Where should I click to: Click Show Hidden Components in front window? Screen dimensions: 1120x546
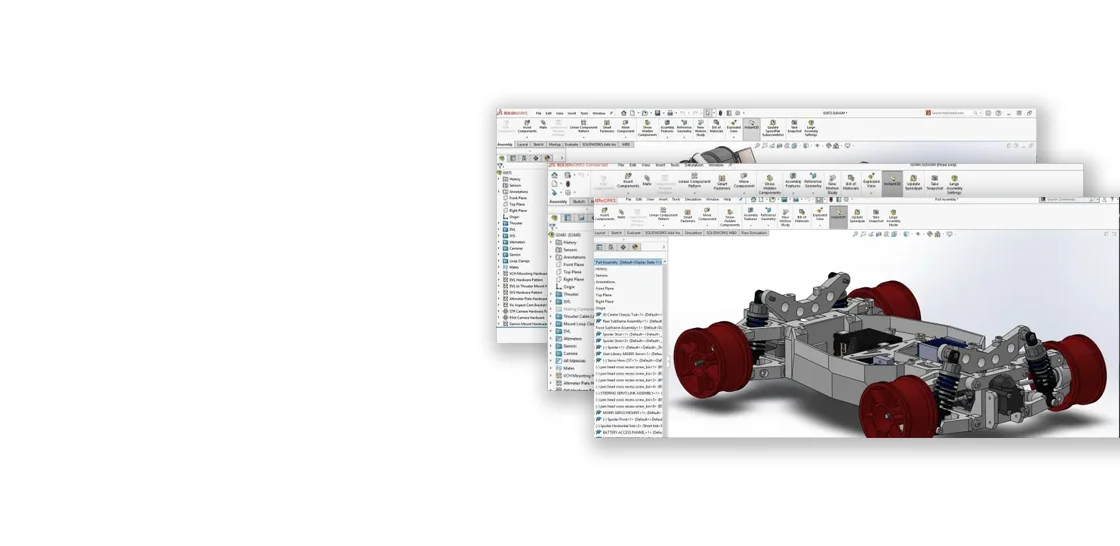click(x=729, y=217)
